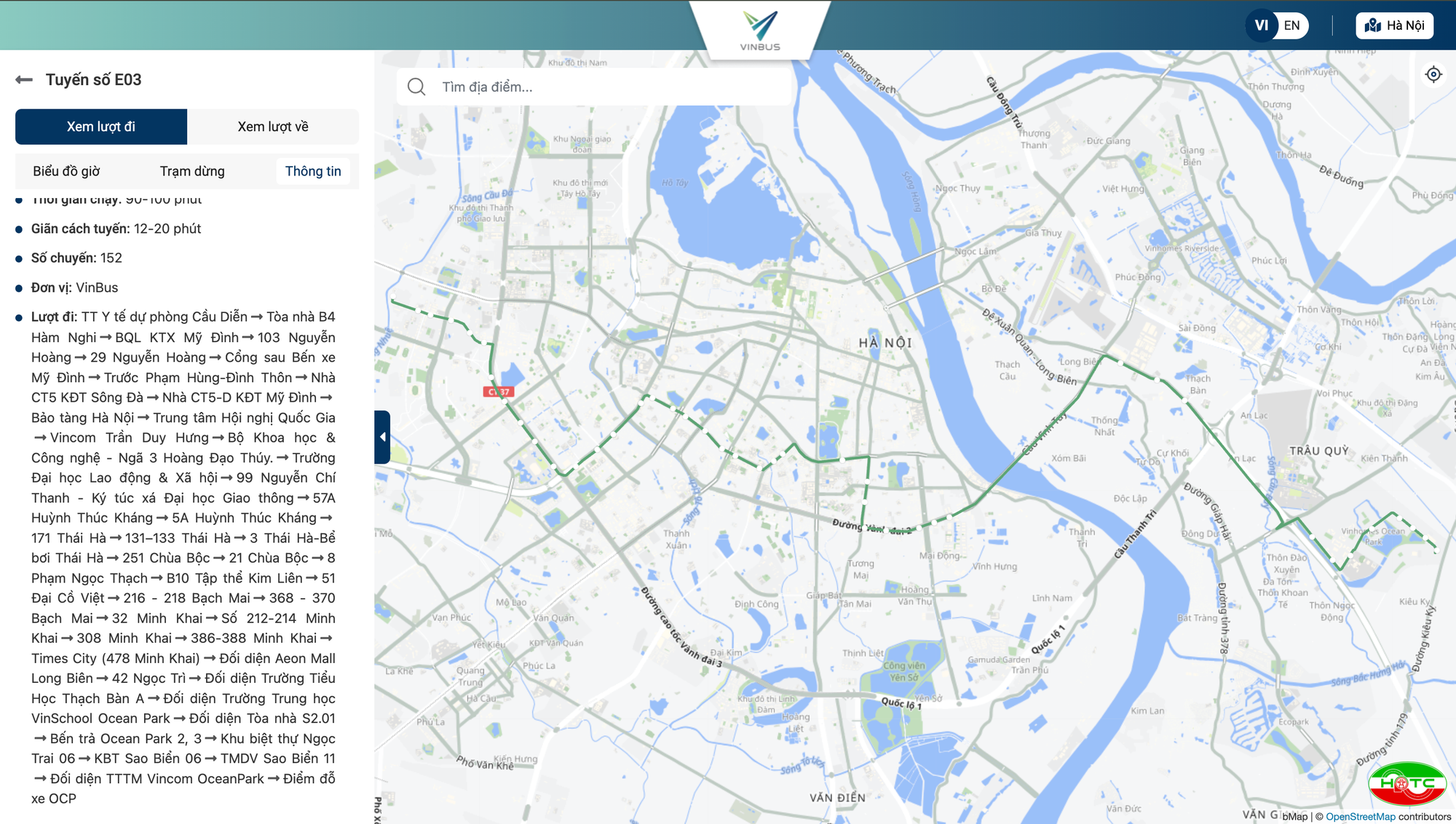Click the Tuyến số E03 heading

(94, 79)
